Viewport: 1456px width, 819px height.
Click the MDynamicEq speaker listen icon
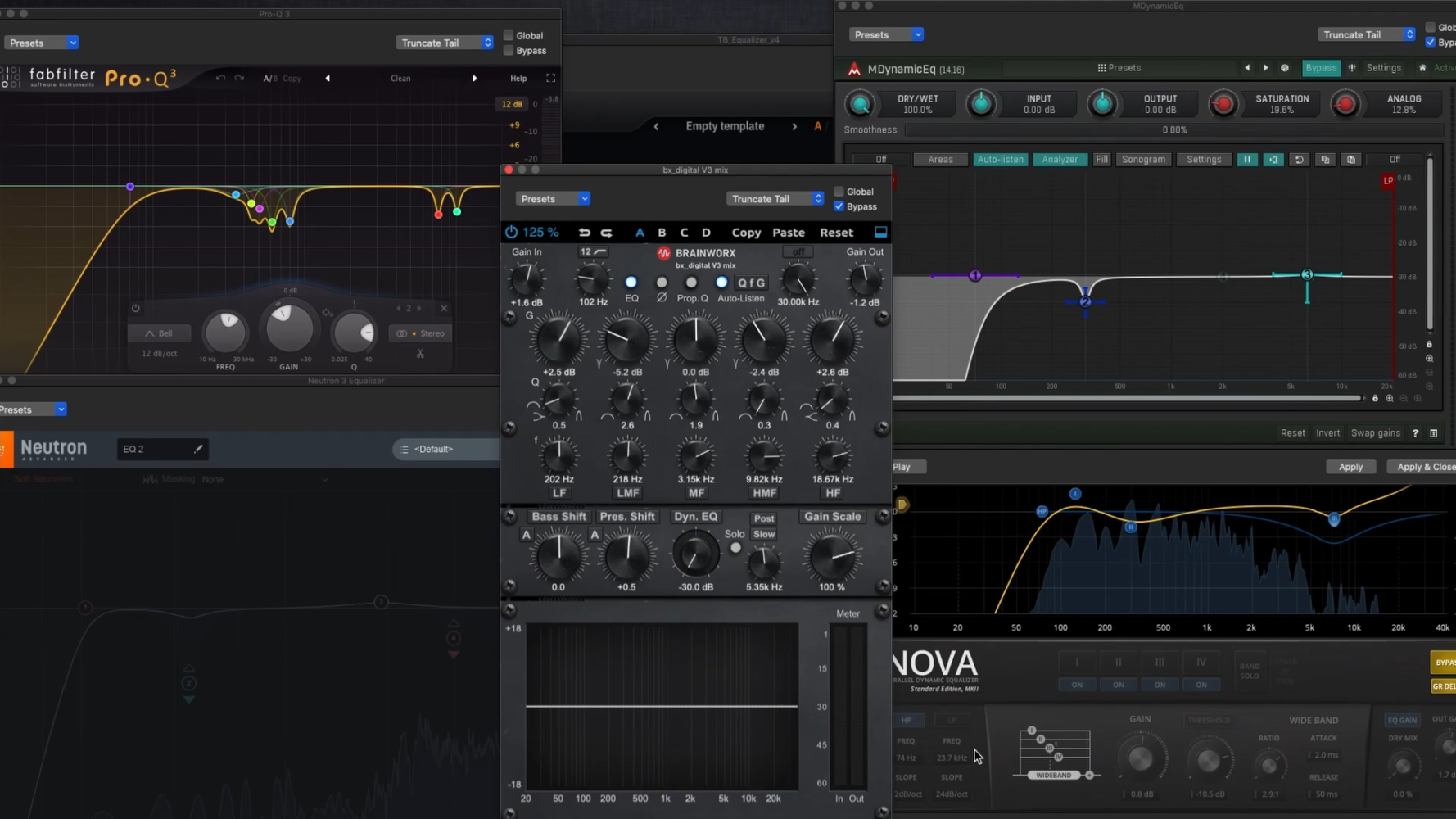pos(1273,160)
